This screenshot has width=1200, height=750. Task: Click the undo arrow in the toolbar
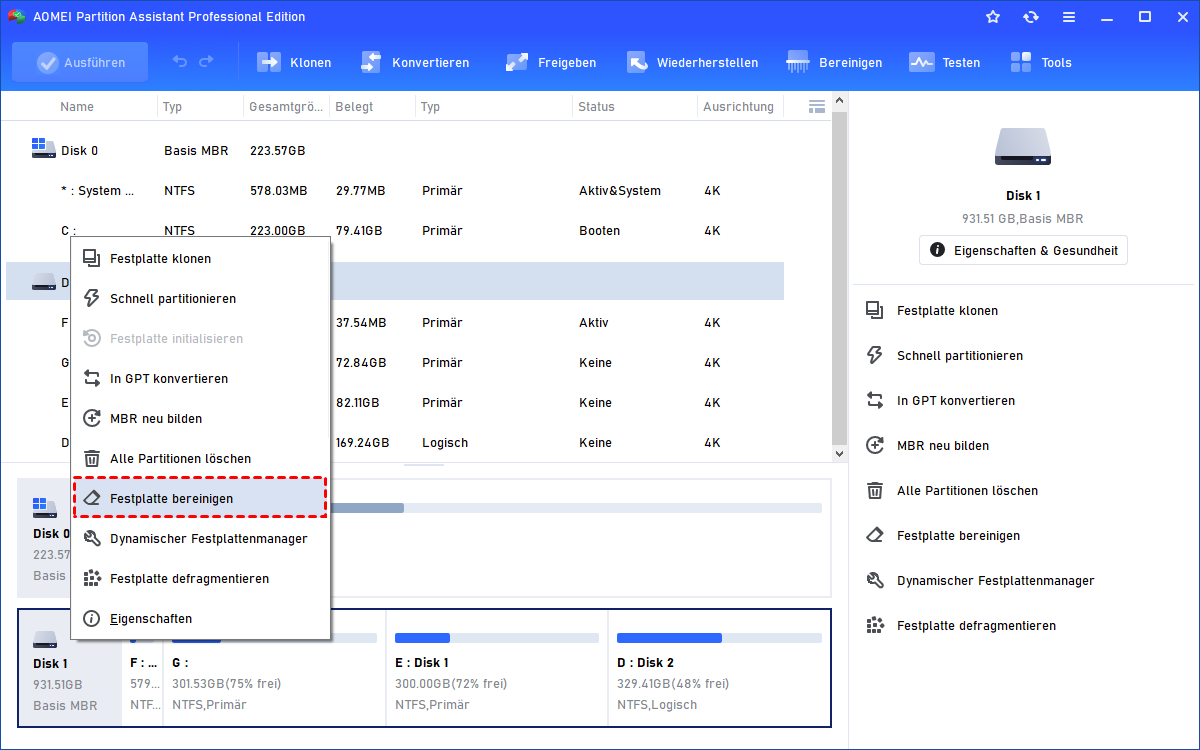click(180, 62)
